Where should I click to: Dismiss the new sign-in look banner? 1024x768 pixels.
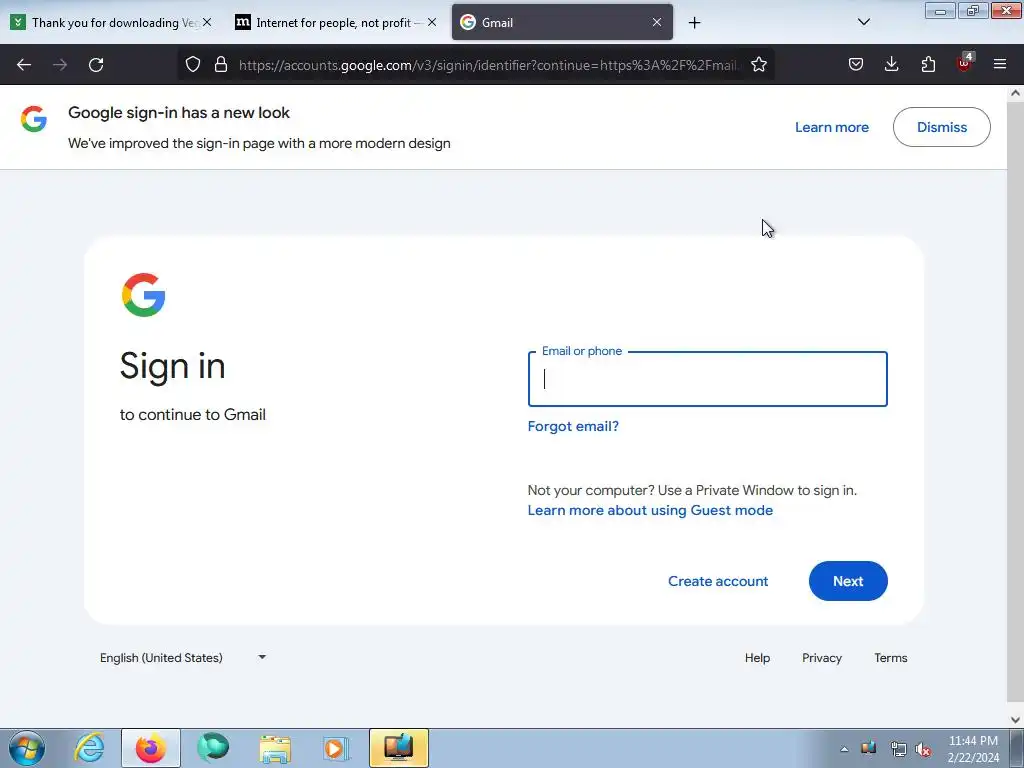click(x=942, y=127)
